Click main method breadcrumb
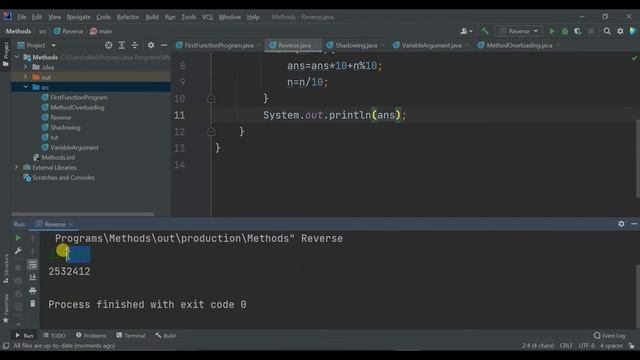 [x=101, y=31]
